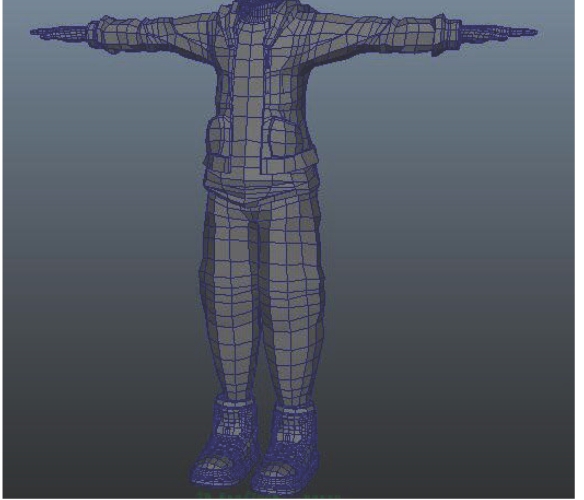Select the lower hem of the jacket

(261, 183)
